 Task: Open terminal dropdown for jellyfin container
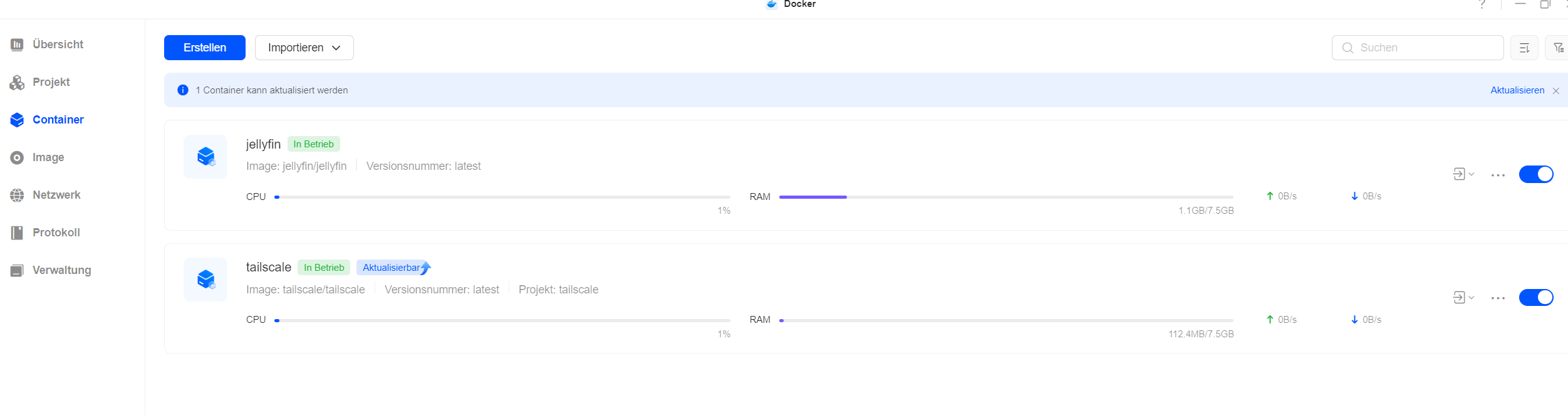(1464, 174)
